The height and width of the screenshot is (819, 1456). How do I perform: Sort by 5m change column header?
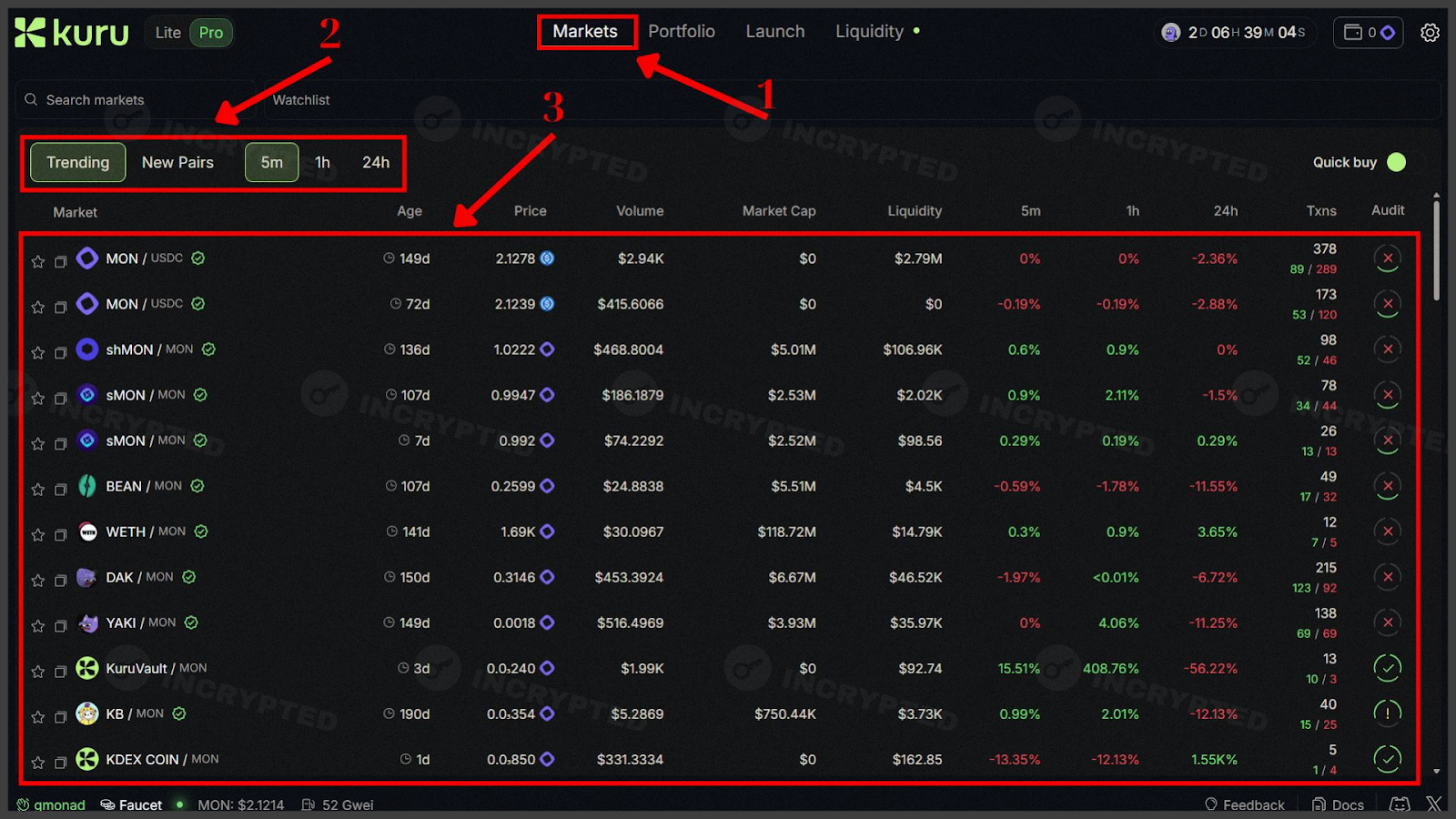click(1030, 211)
